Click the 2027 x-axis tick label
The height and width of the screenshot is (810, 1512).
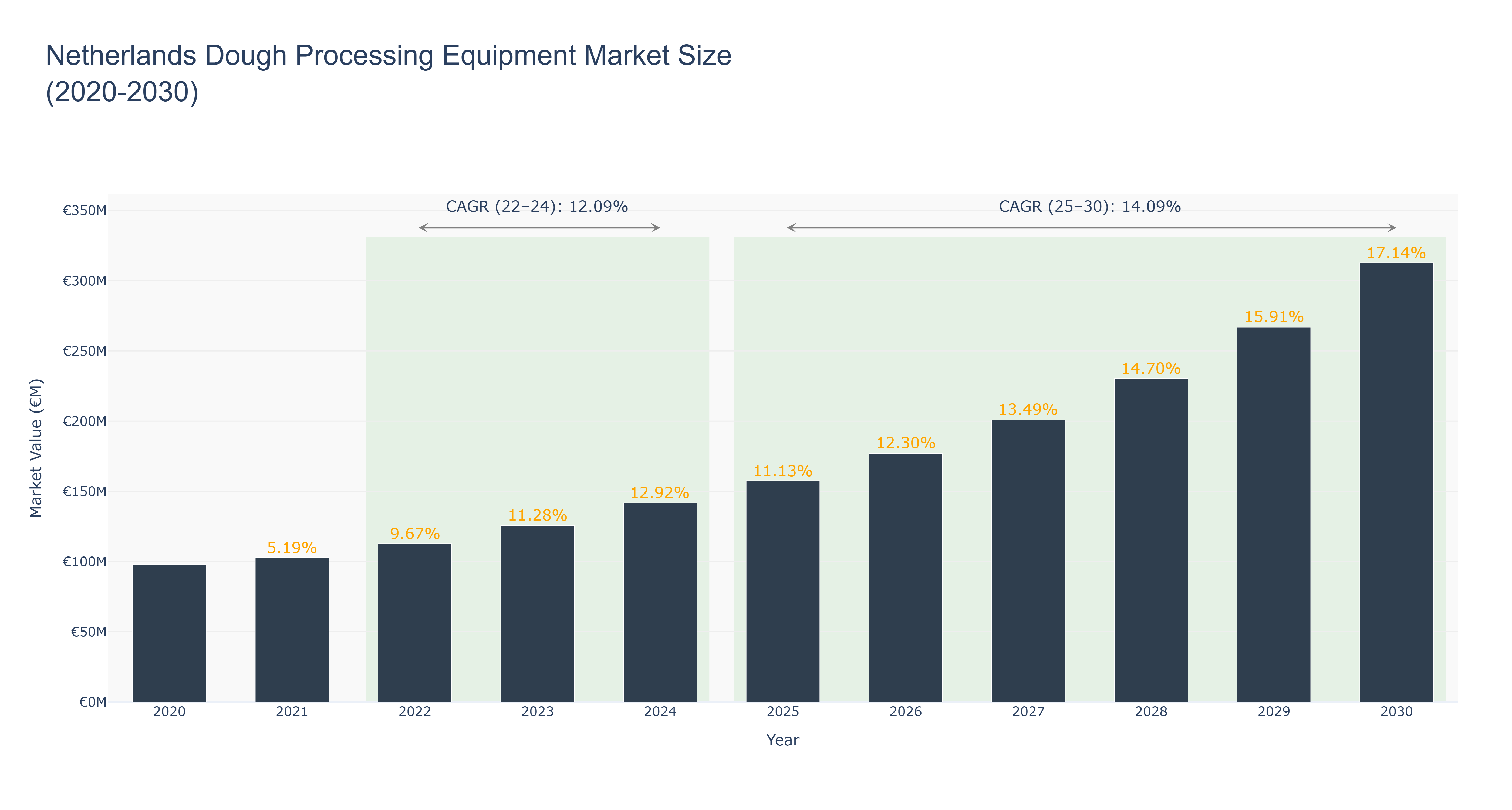tap(1028, 712)
